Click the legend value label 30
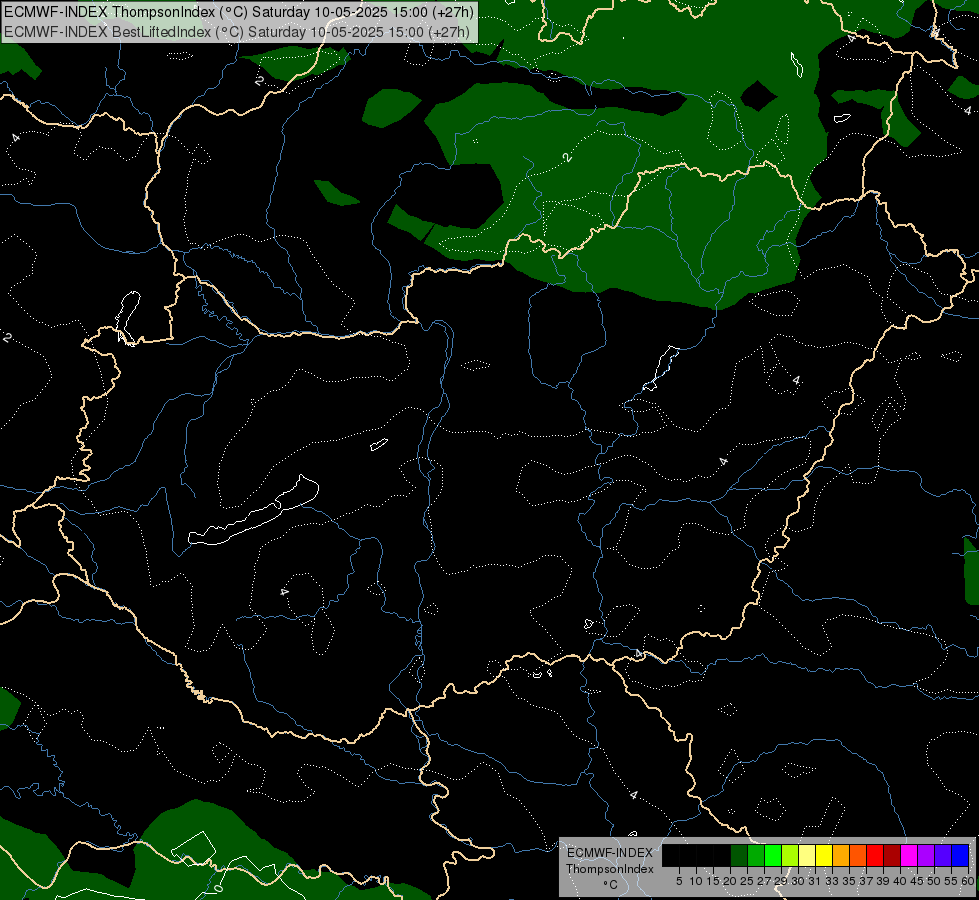Viewport: 979px width, 900px height. pos(798,881)
